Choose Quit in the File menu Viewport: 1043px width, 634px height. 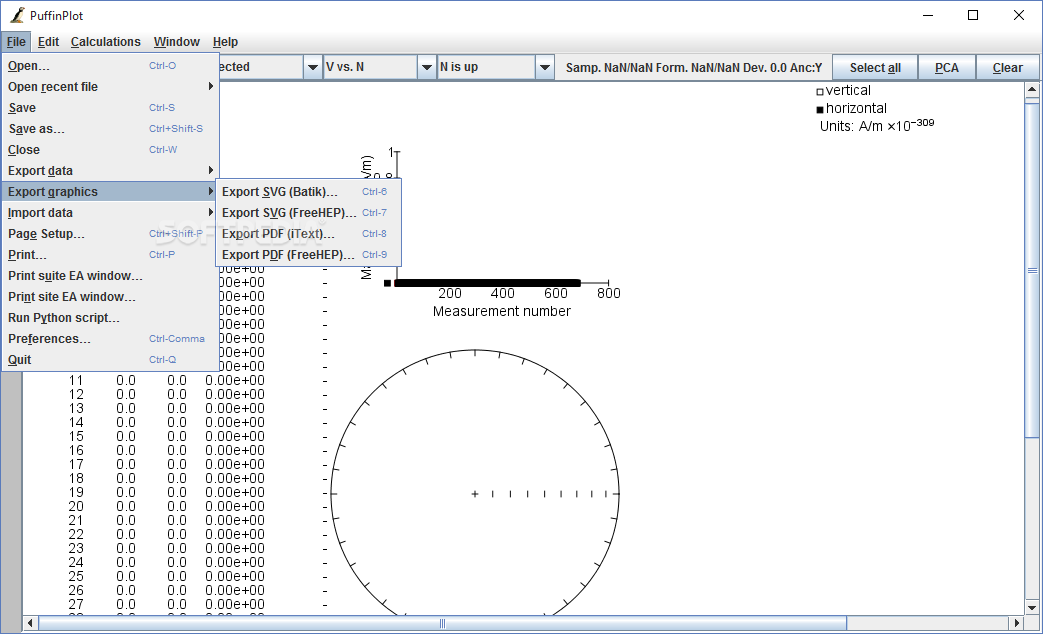[x=110, y=360]
